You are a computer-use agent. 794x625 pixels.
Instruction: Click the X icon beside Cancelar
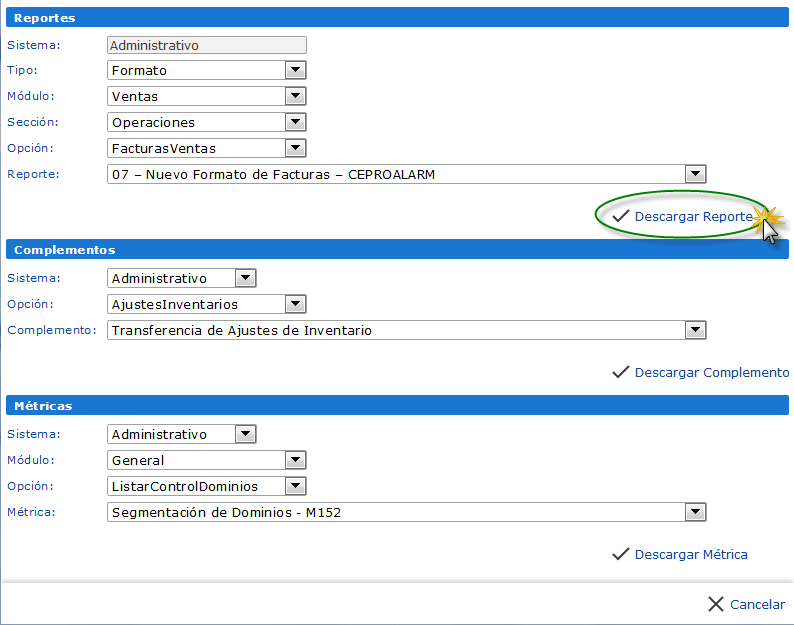click(x=715, y=604)
